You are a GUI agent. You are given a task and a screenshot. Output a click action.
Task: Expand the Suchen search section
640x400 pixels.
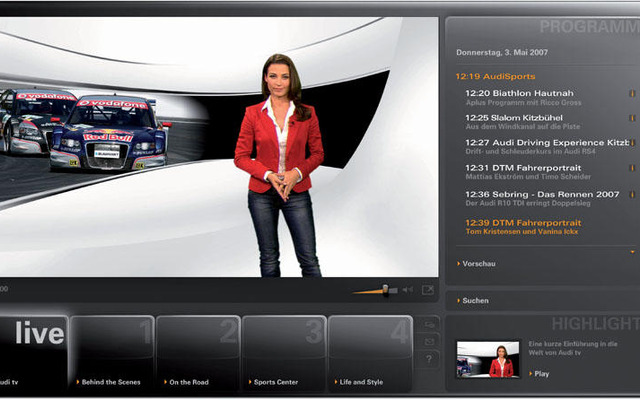473,300
